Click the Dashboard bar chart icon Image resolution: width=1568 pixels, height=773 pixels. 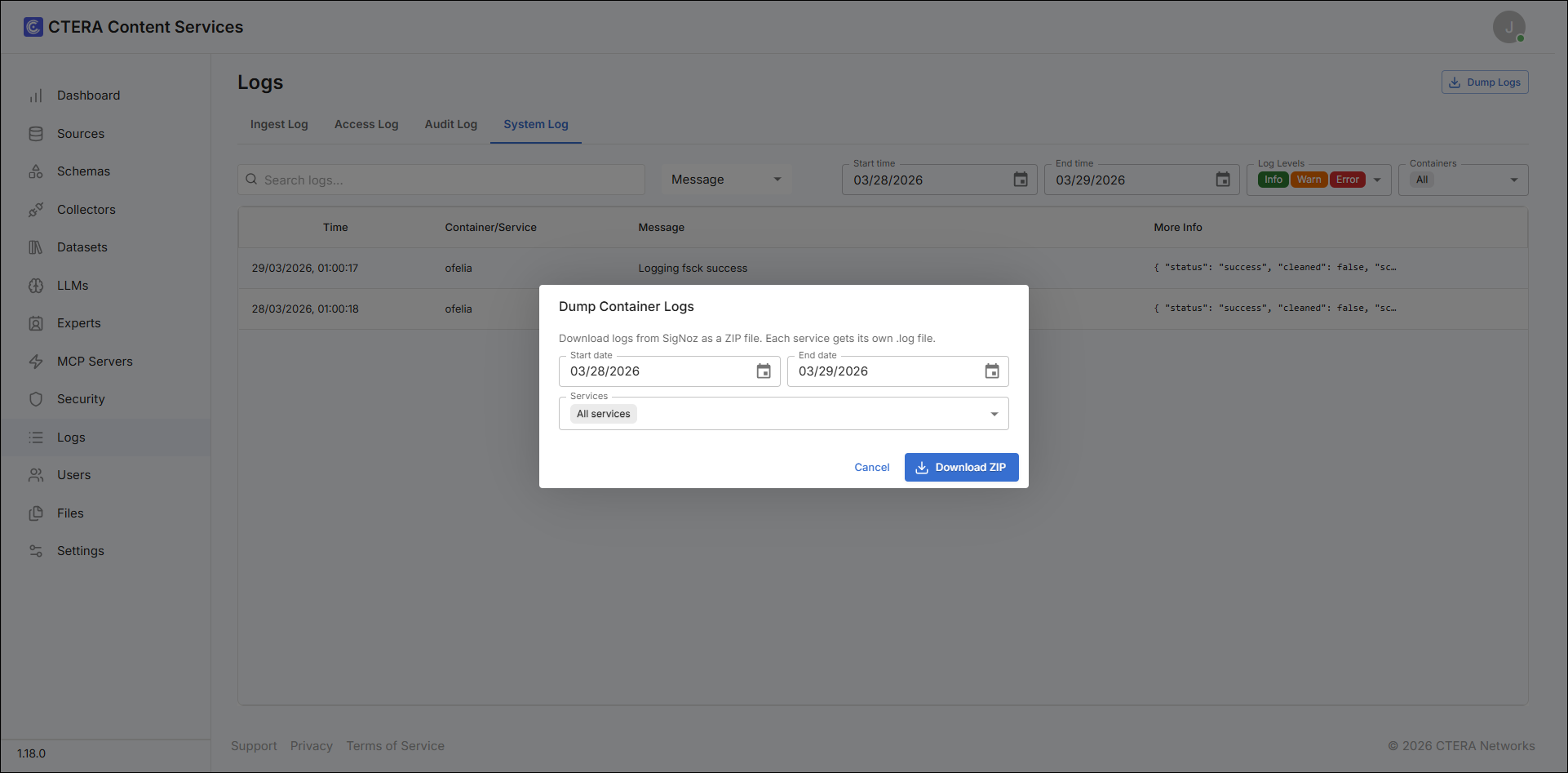(36, 96)
